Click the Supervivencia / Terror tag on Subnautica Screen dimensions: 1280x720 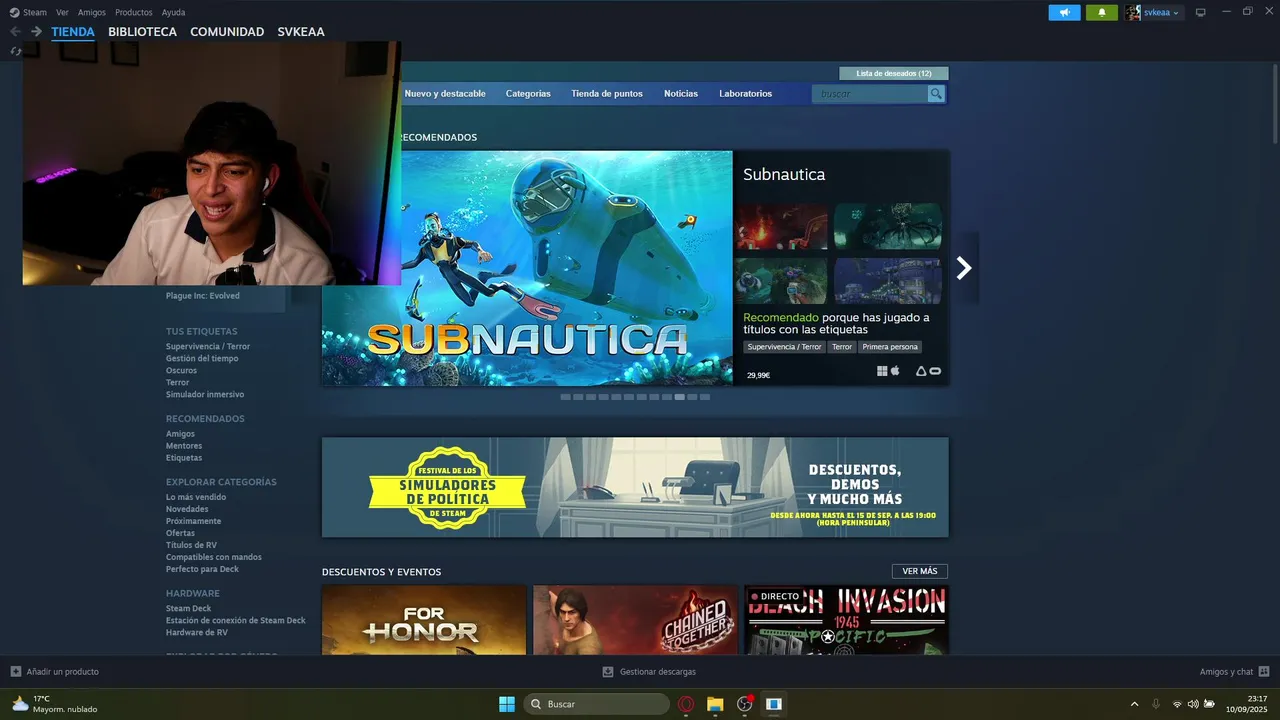coord(784,347)
